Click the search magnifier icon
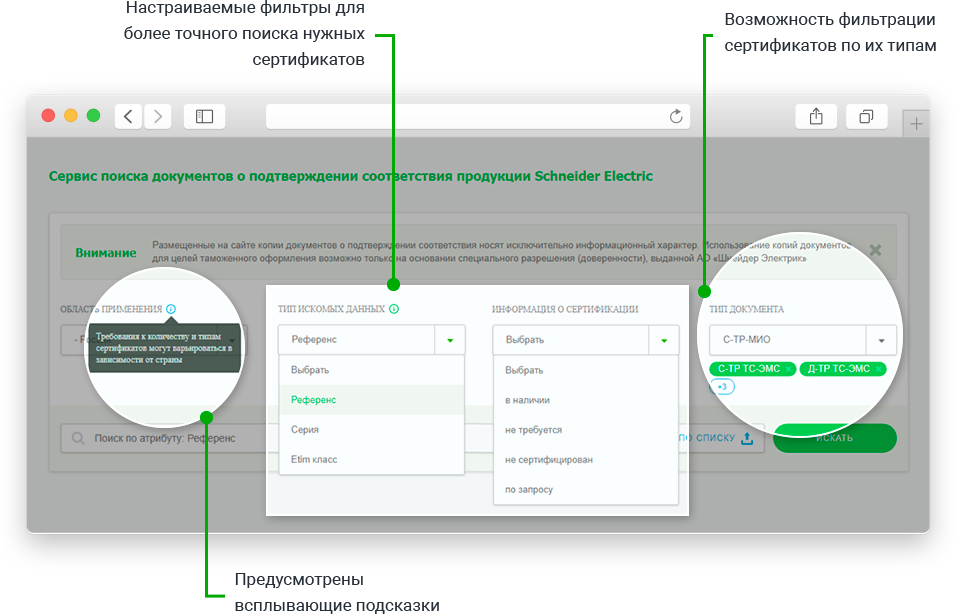The width and height of the screenshot is (956, 614). coord(78,438)
